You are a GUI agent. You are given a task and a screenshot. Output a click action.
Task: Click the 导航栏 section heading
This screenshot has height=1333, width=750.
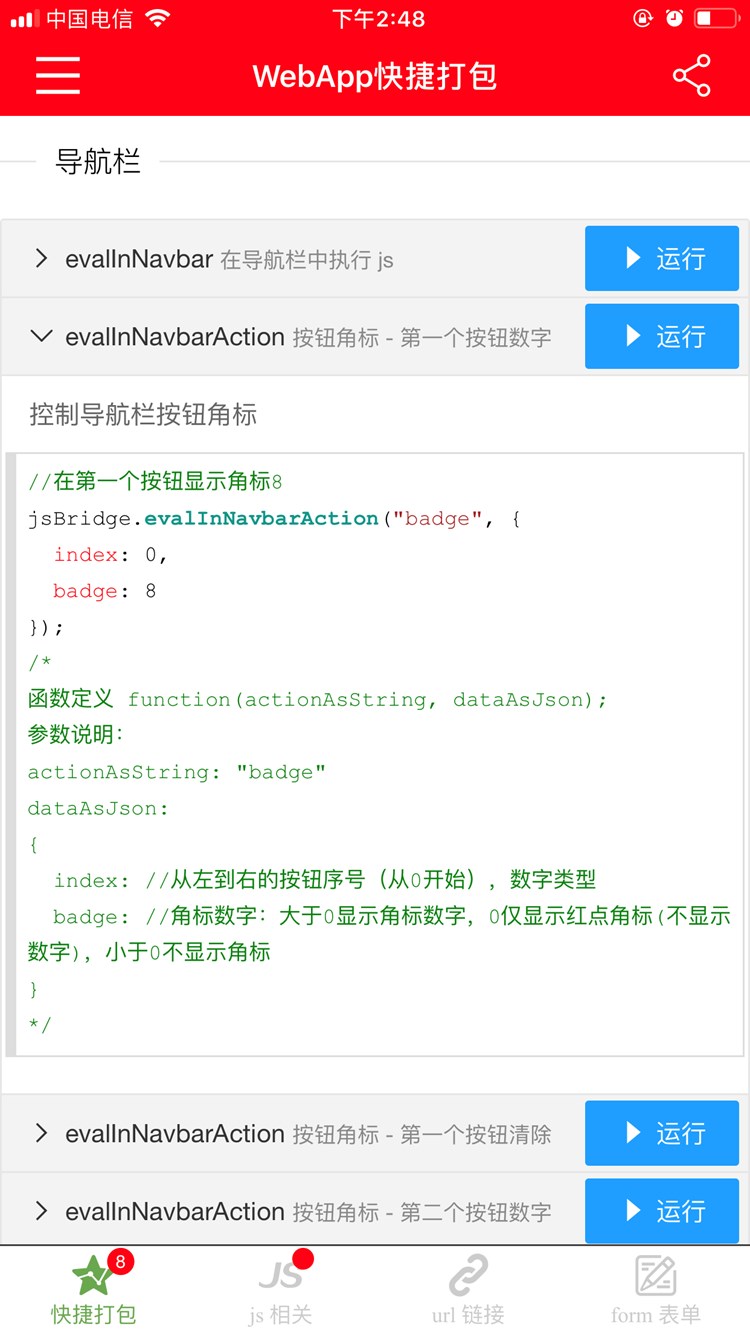coord(97,162)
